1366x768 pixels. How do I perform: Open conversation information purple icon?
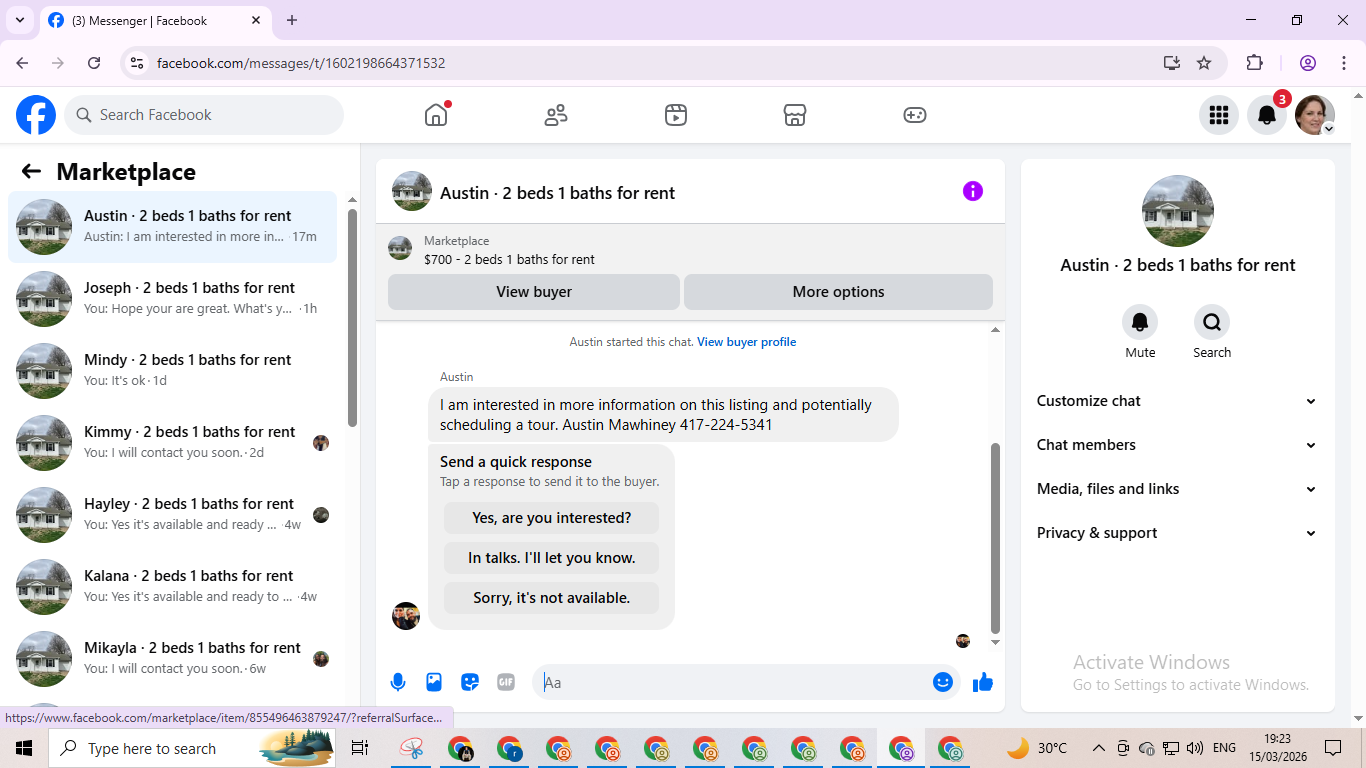[x=973, y=191]
